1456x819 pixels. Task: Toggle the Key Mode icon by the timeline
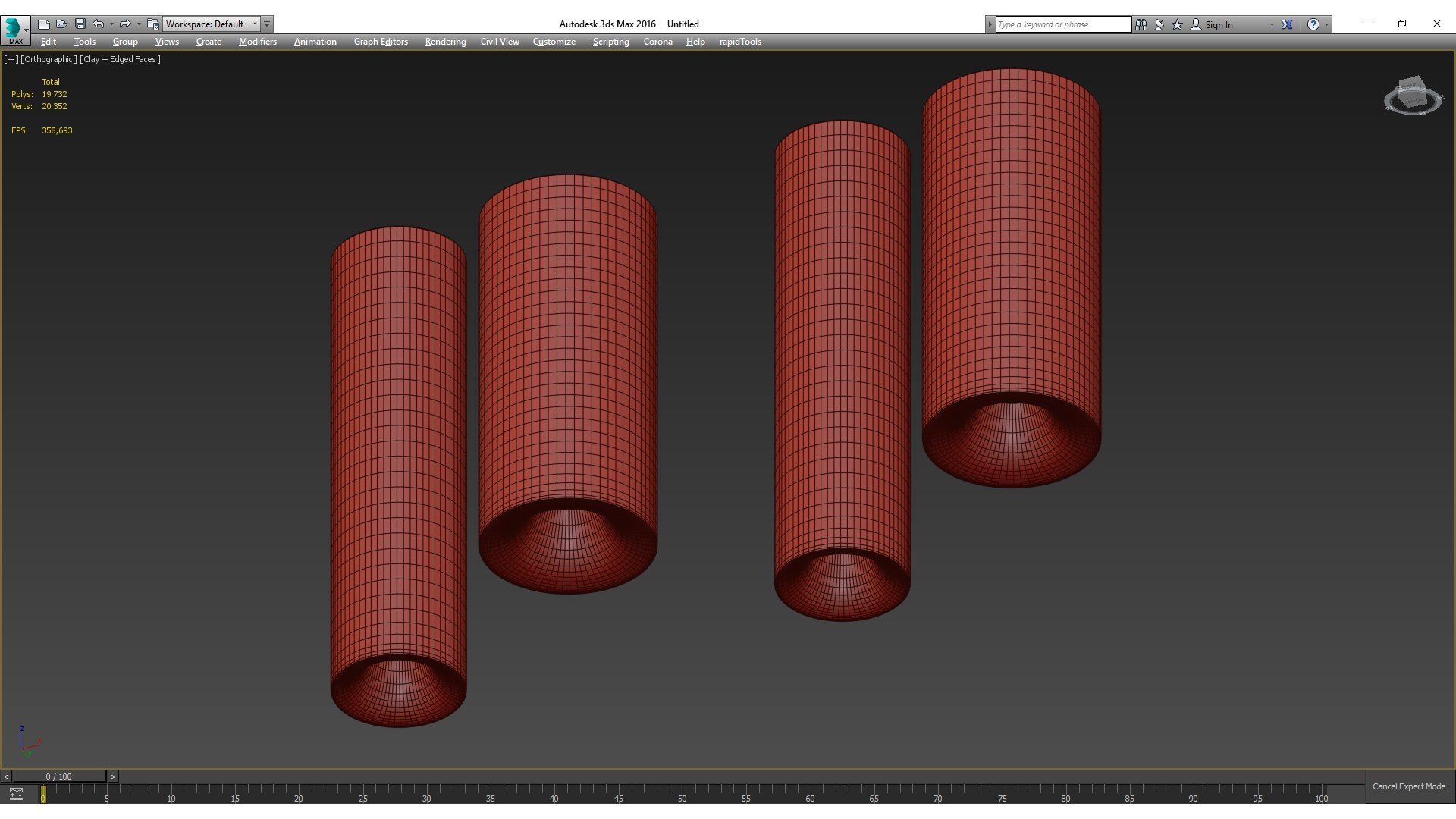[x=16, y=794]
